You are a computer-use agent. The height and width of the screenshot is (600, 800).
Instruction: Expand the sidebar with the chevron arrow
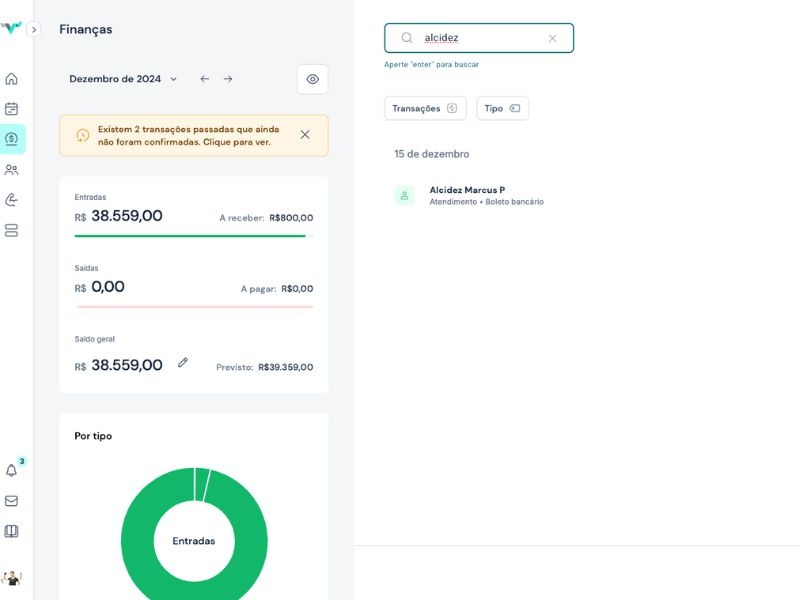(x=33, y=30)
